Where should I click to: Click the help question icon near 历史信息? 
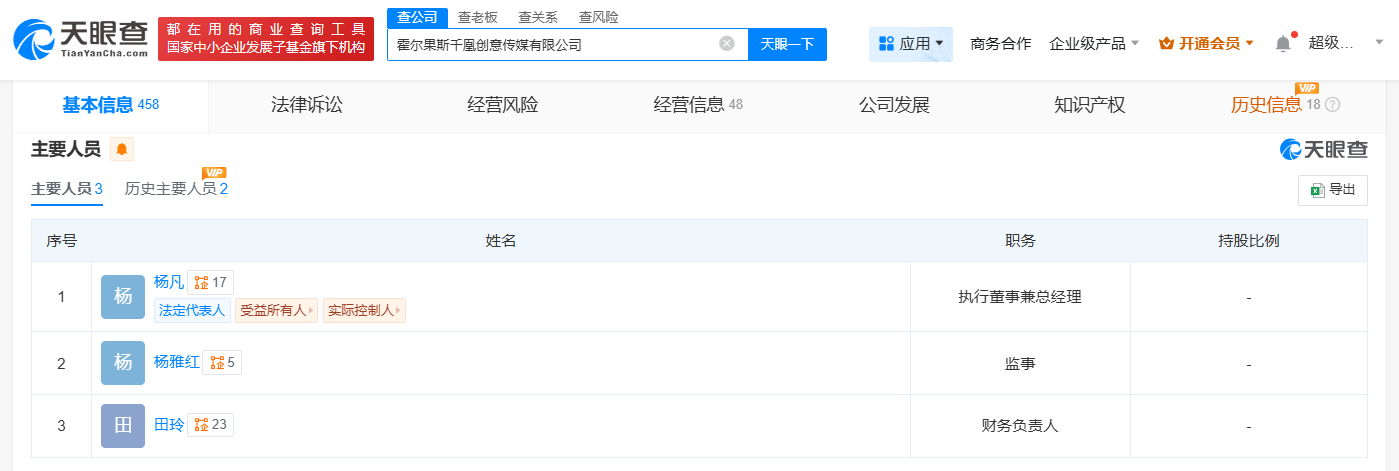point(1332,105)
